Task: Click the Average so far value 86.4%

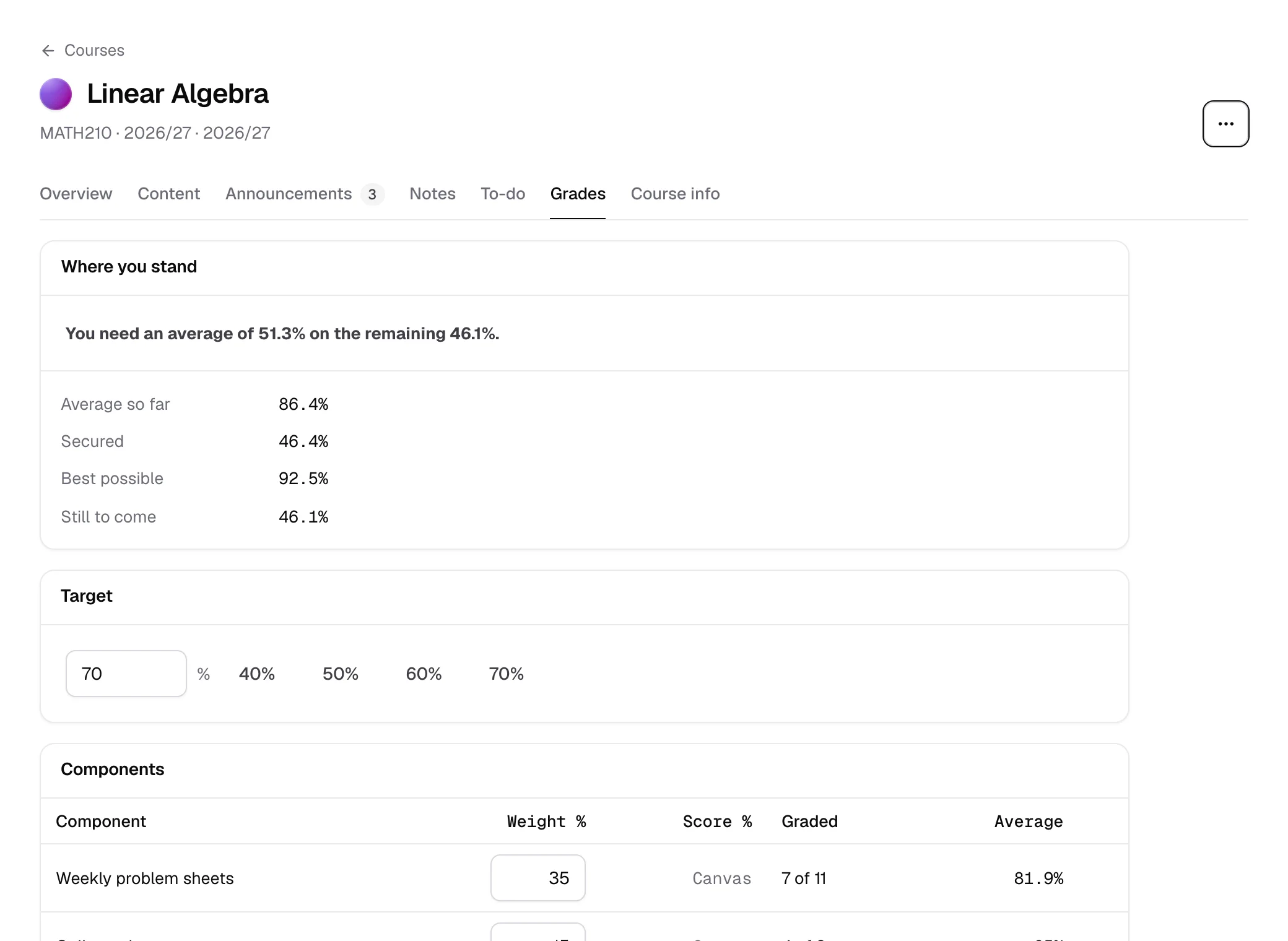Action: (x=303, y=404)
